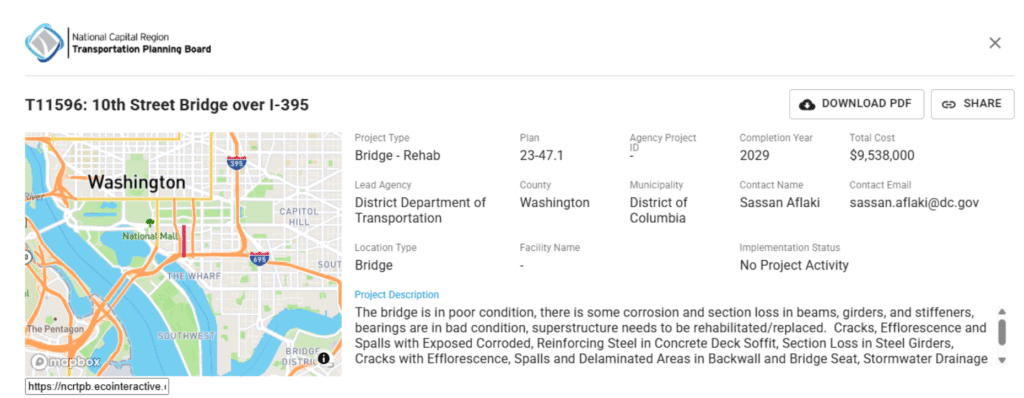Click the Project Description heading

point(396,295)
